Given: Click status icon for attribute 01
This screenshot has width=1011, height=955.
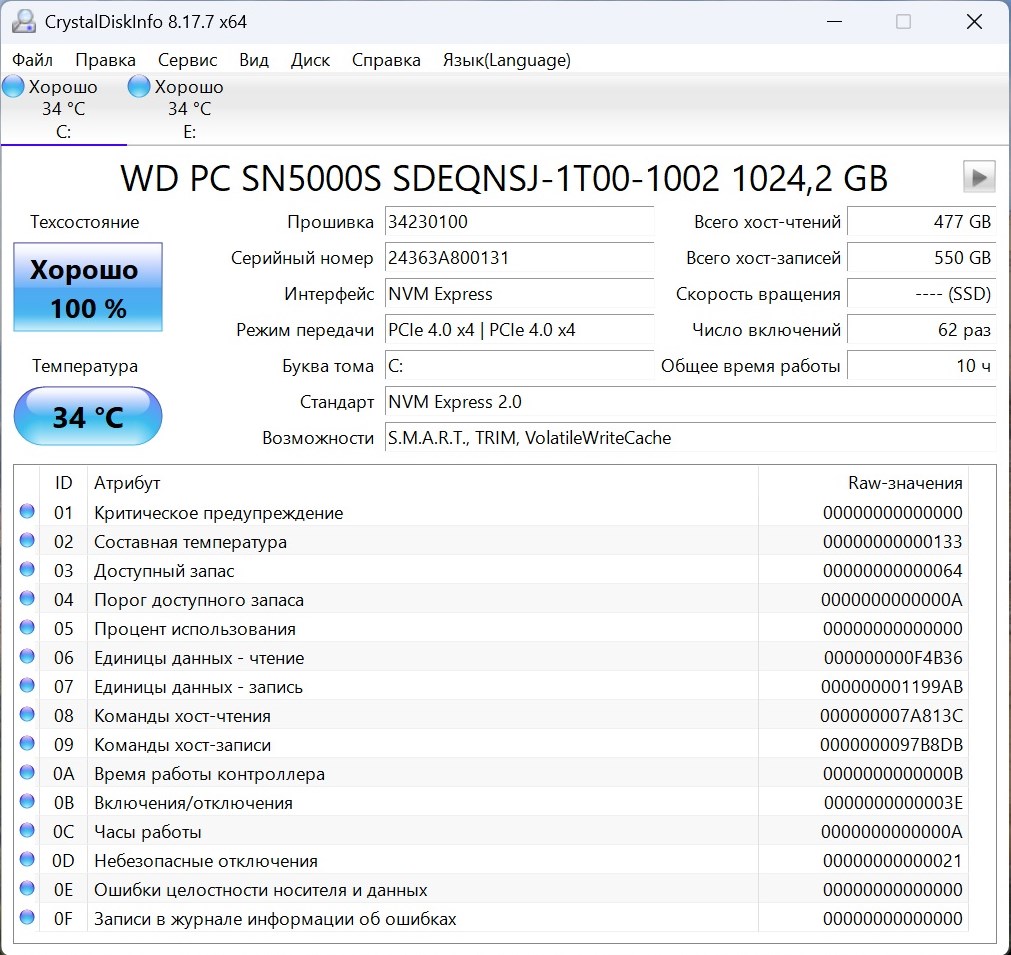Looking at the screenshot, I should pos(27,512).
